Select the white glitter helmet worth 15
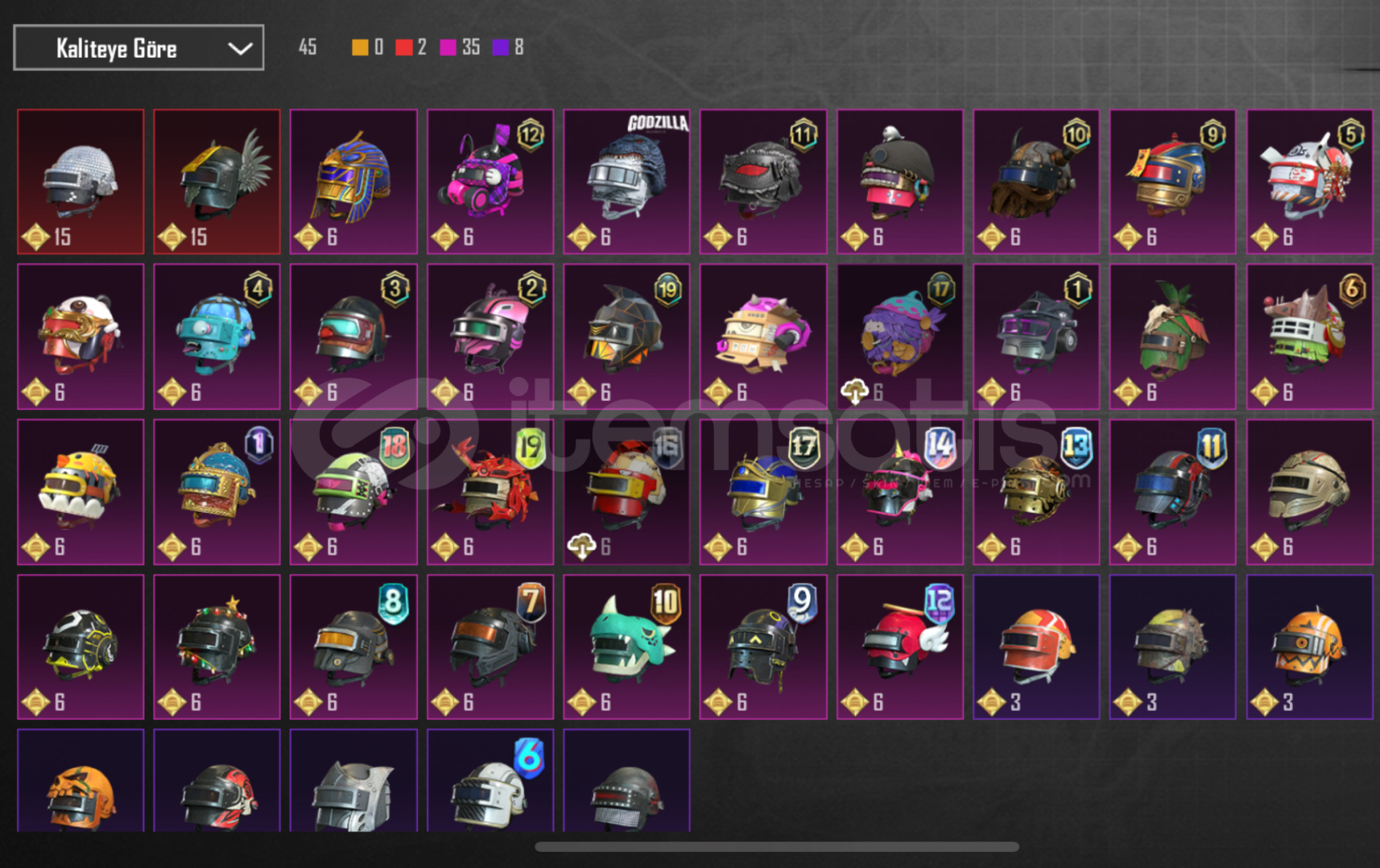1380x868 pixels. coord(80,182)
